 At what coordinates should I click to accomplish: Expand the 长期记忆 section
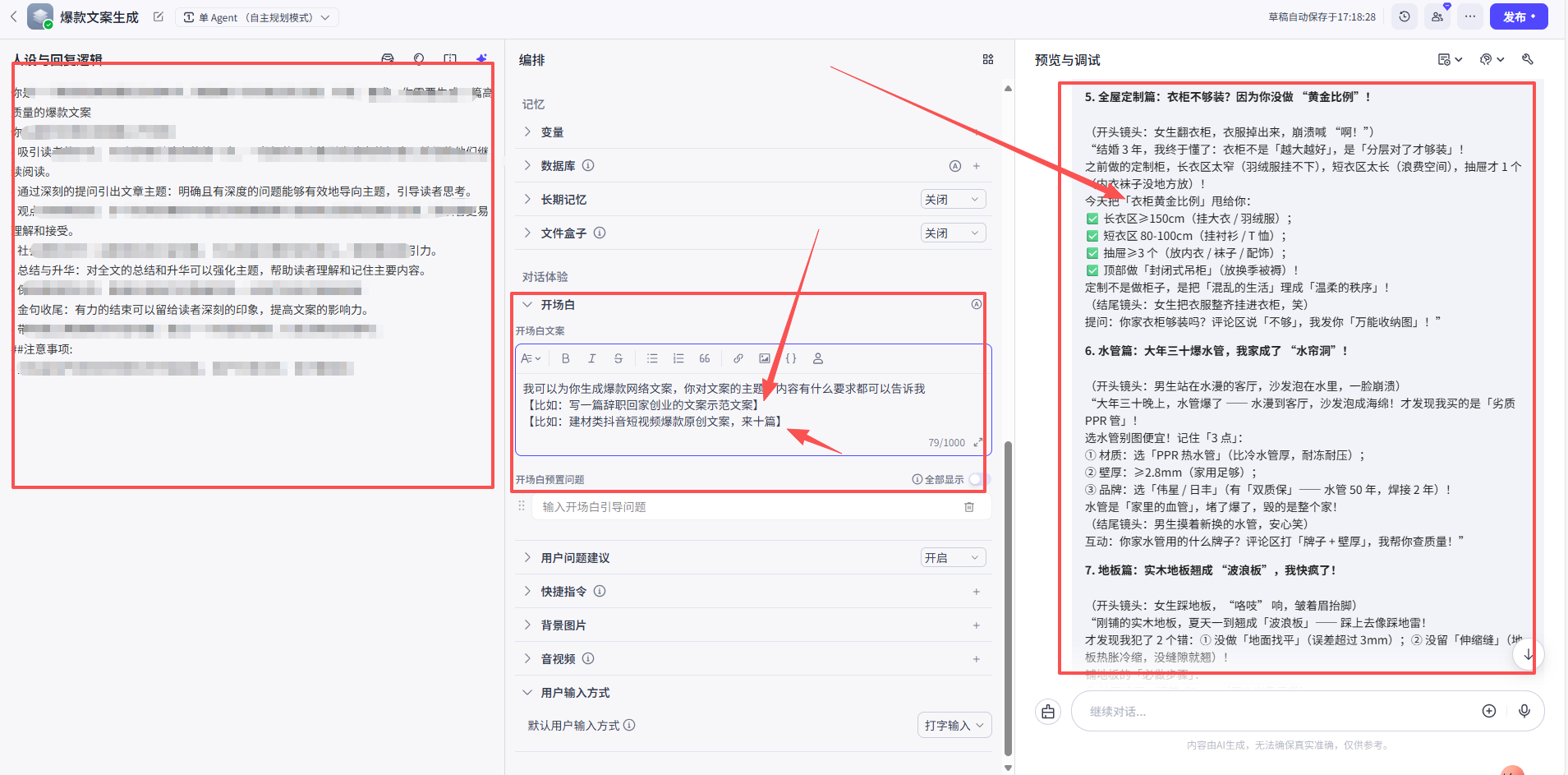[527, 199]
